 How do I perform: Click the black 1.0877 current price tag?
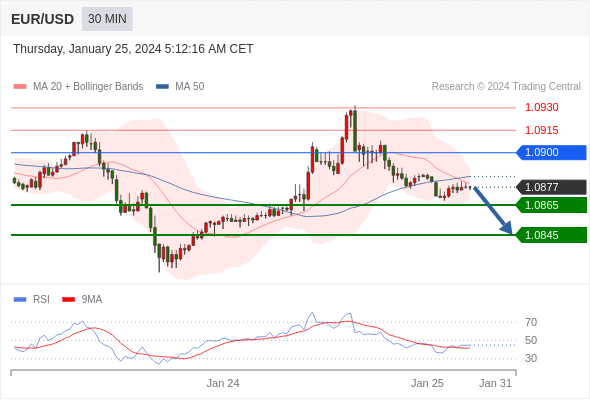point(552,187)
